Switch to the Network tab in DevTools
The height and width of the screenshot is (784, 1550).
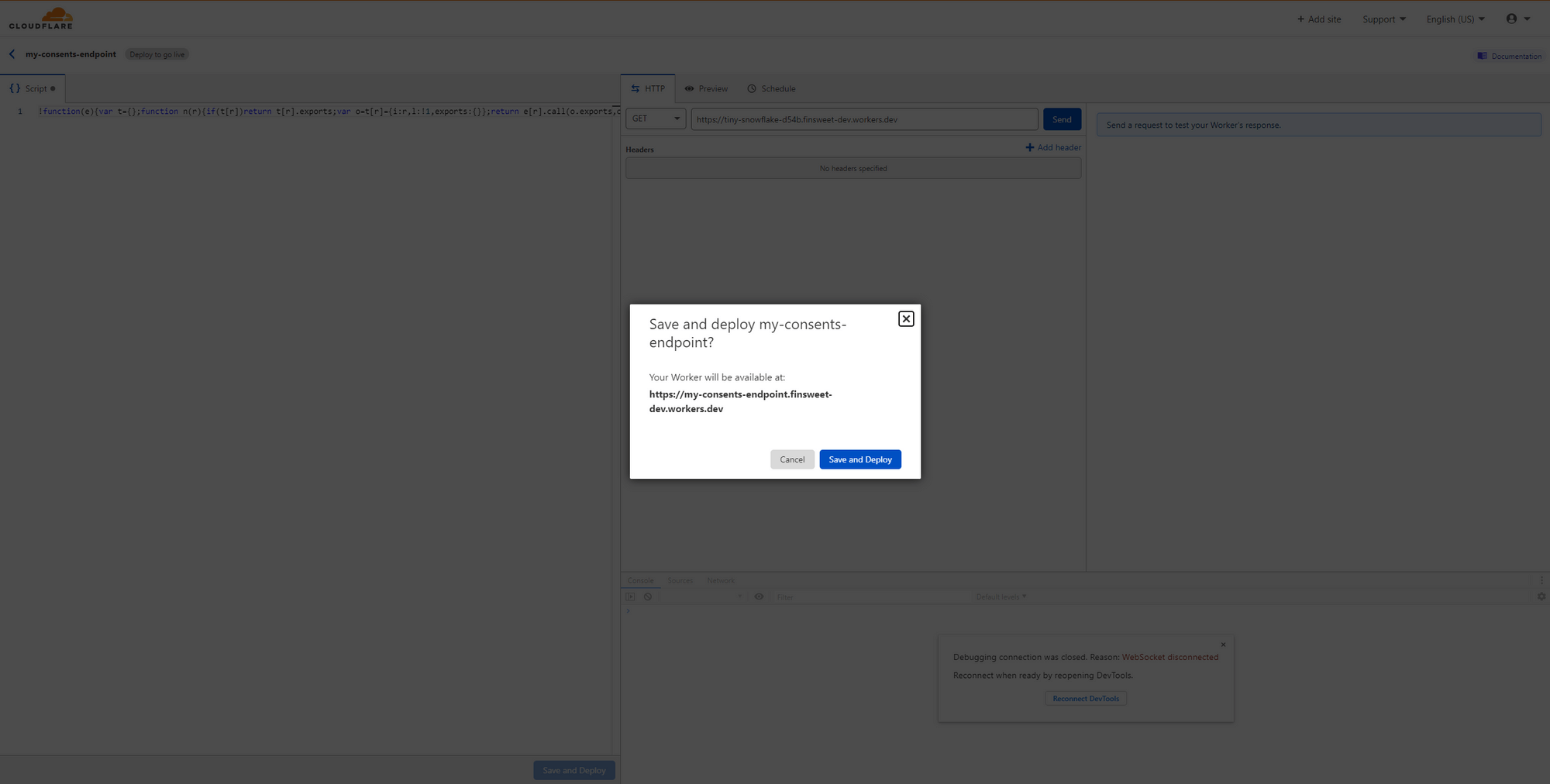pos(720,580)
